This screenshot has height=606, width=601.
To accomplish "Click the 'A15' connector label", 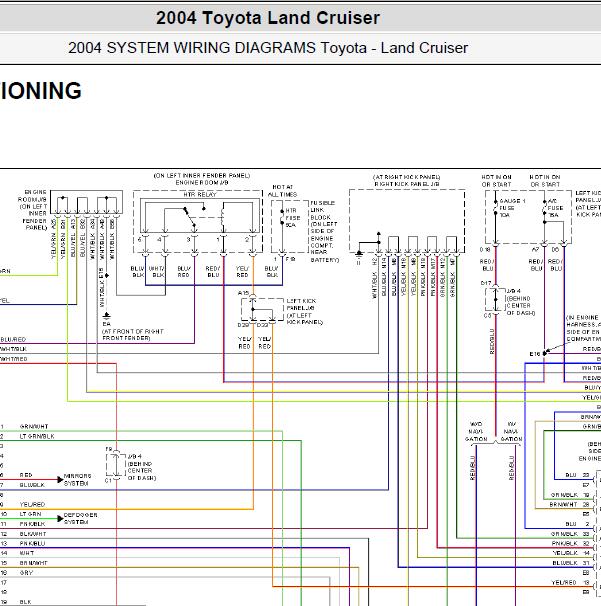I will coord(243,293).
